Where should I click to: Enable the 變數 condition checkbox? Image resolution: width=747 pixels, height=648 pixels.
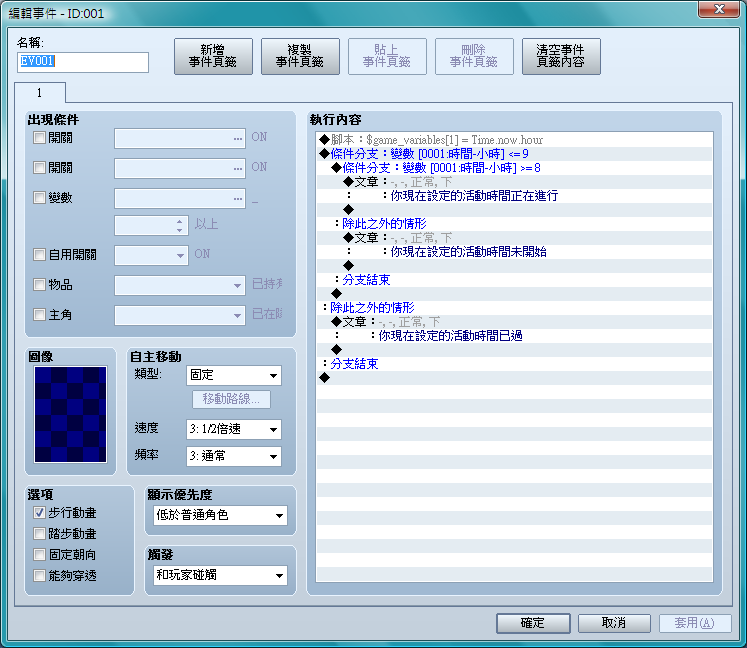[x=40, y=198]
